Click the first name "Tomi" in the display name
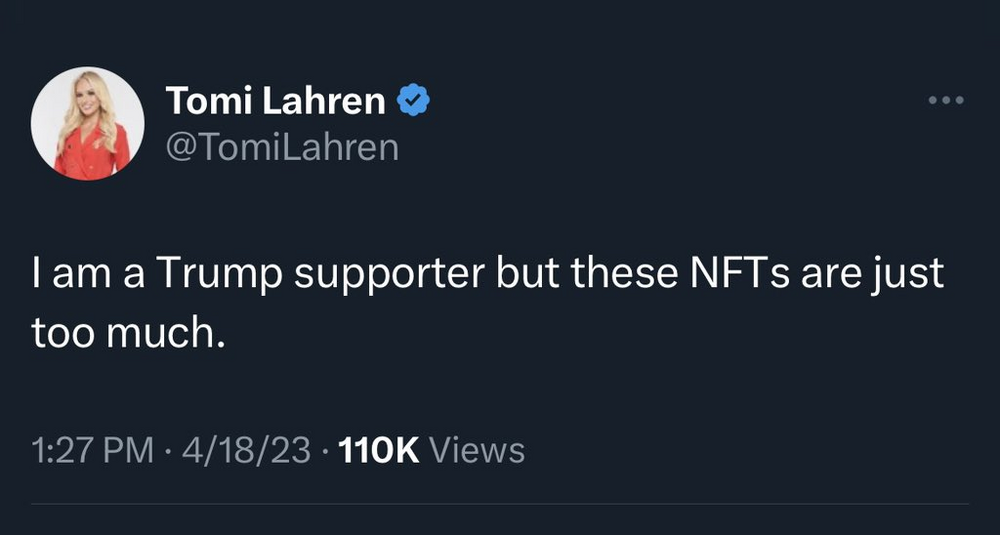The width and height of the screenshot is (1000, 535). (x=206, y=100)
